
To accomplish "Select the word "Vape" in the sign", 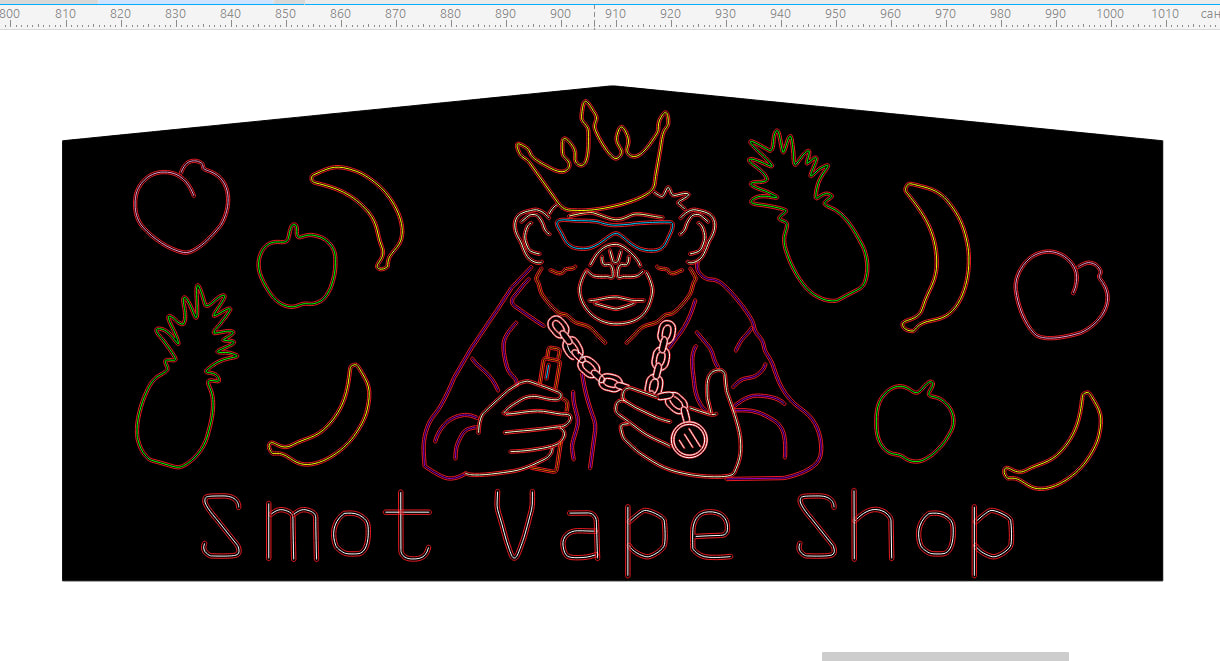I will [613, 531].
